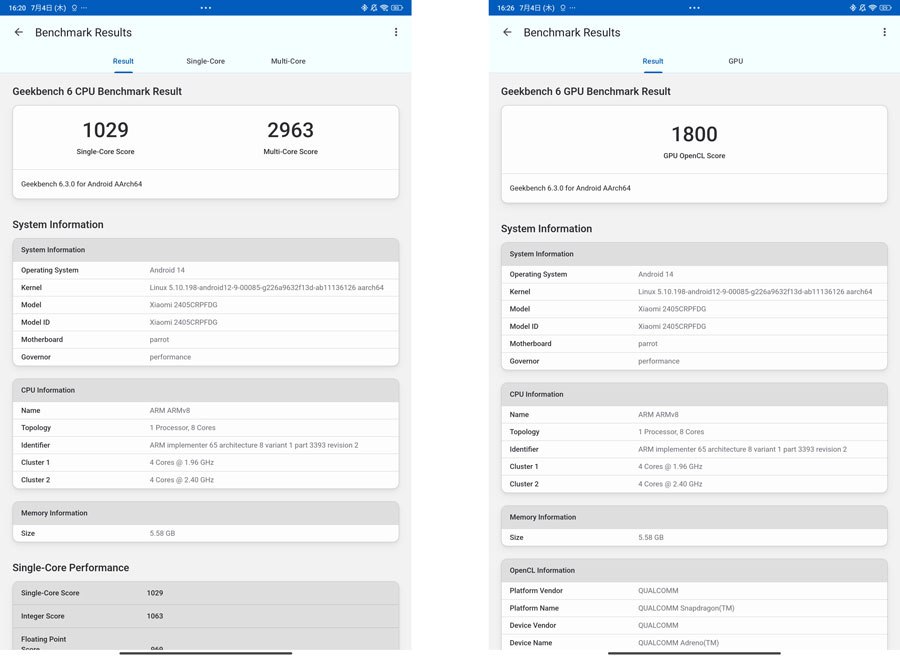
Task: Tap the Device Name Adreno row
Action: (x=694, y=642)
